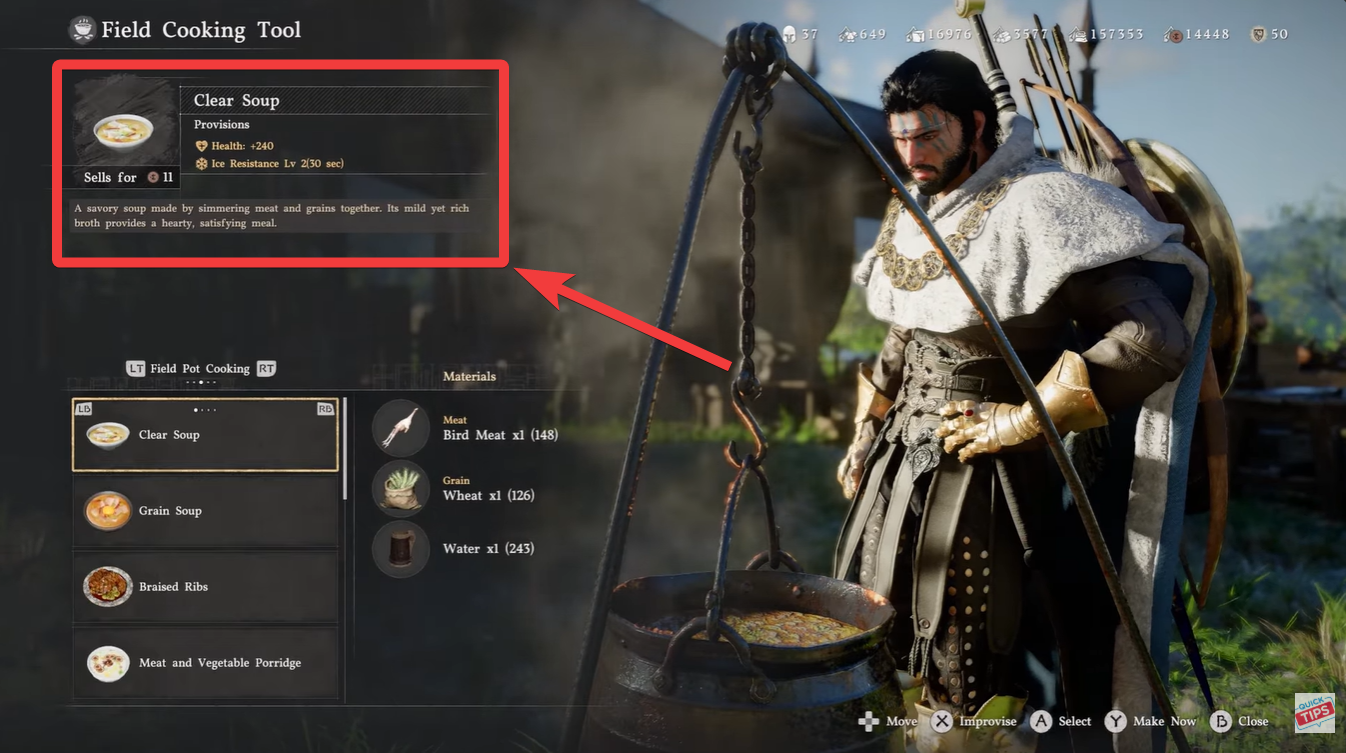This screenshot has width=1346, height=753.
Task: Click the Move d-pad icon
Action: click(869, 721)
